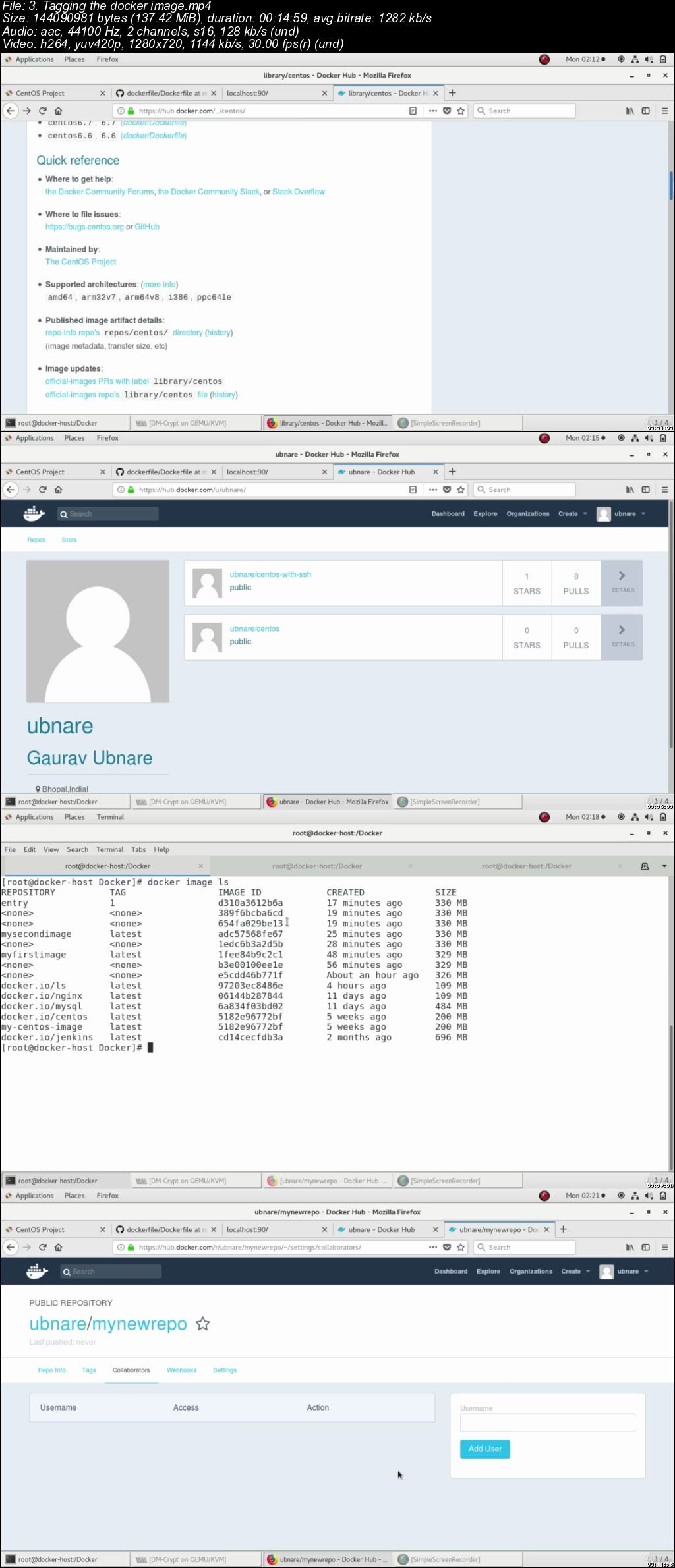Open Firefox home in the library/centos window
Screen dimensions: 675x1568
click(x=59, y=111)
